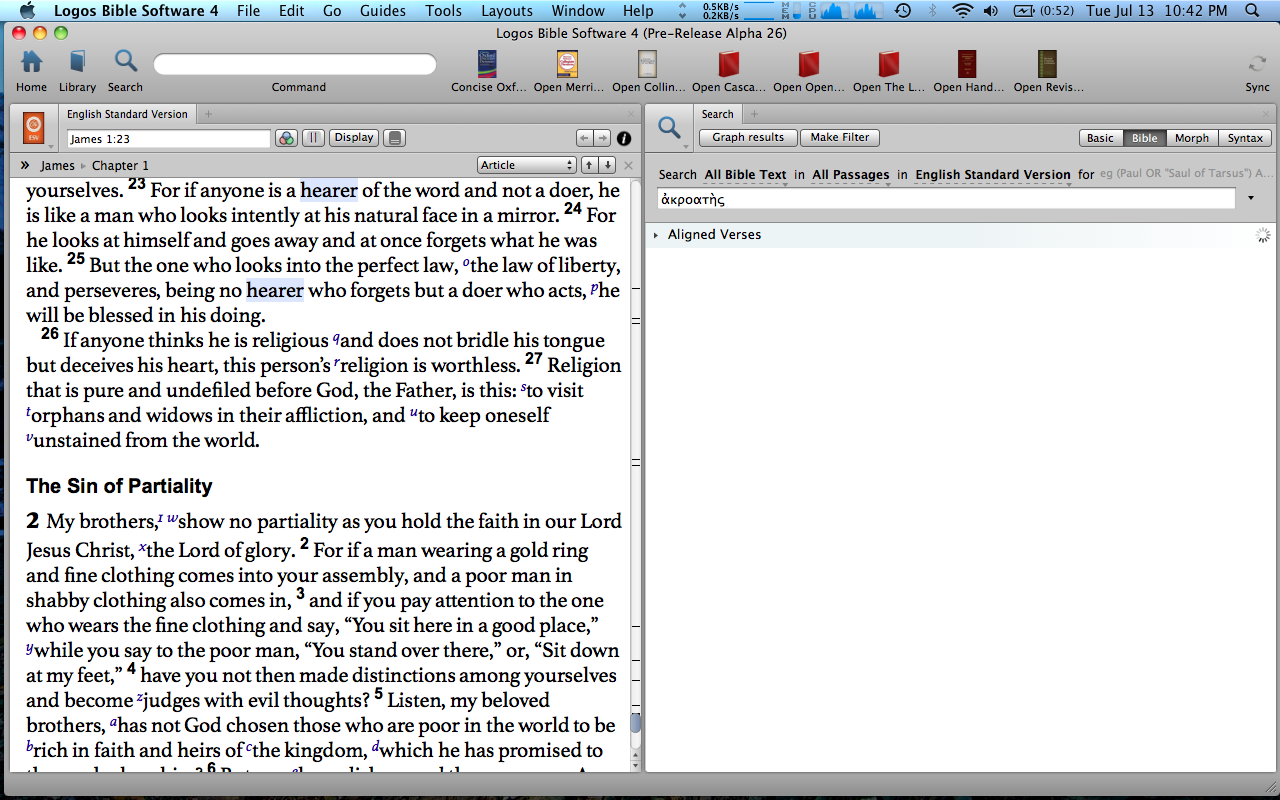The height and width of the screenshot is (800, 1280).
Task: Navigate forward in ESV panel history
Action: 602,138
